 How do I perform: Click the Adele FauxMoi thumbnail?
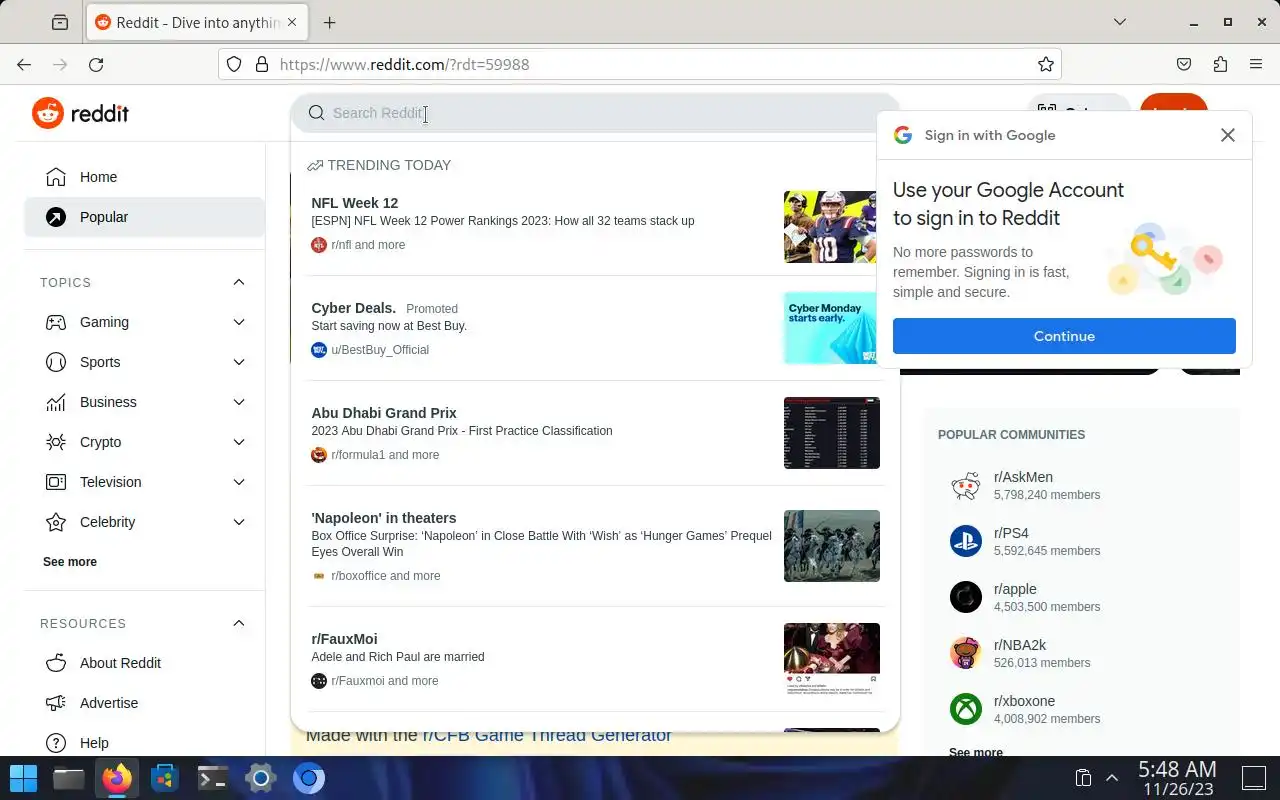[832, 659]
